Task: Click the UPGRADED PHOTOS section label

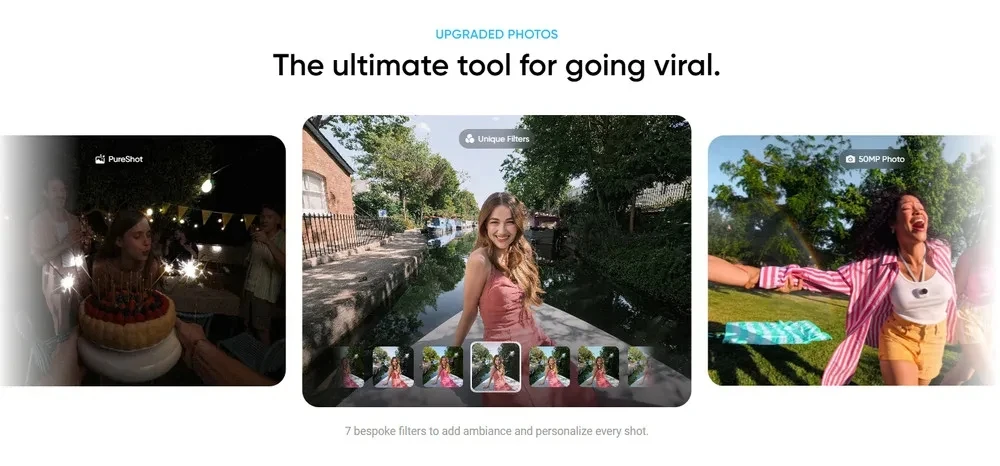Action: tap(497, 34)
